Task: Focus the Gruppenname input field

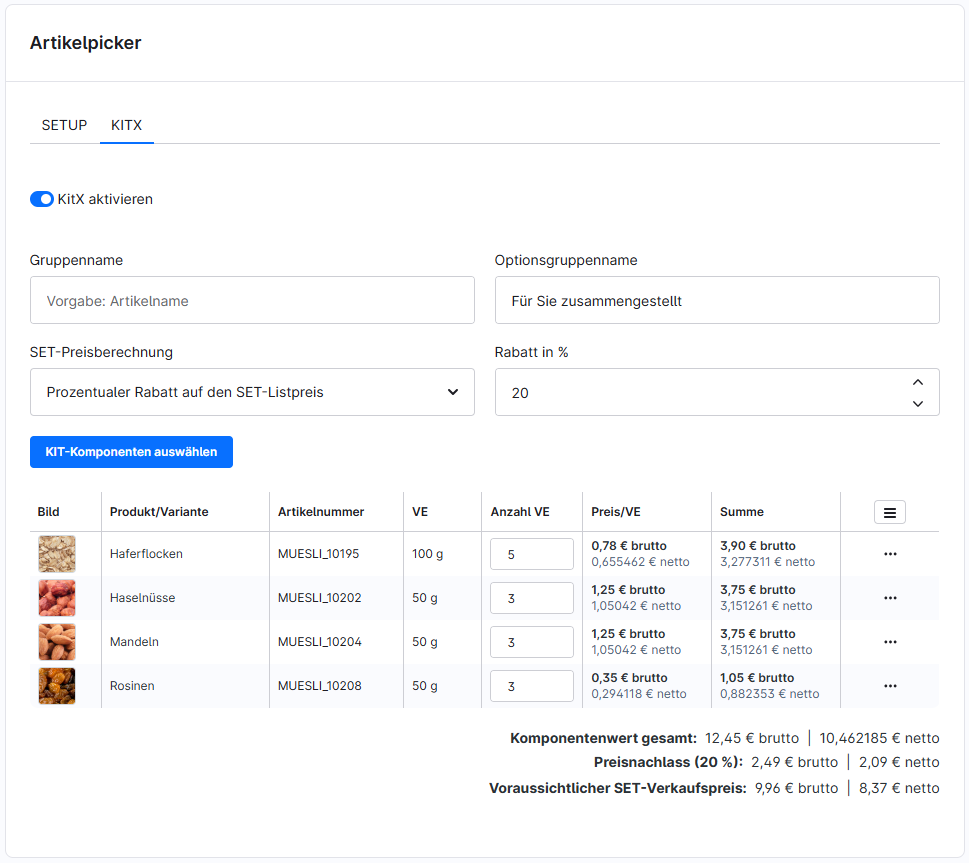Action: click(252, 300)
